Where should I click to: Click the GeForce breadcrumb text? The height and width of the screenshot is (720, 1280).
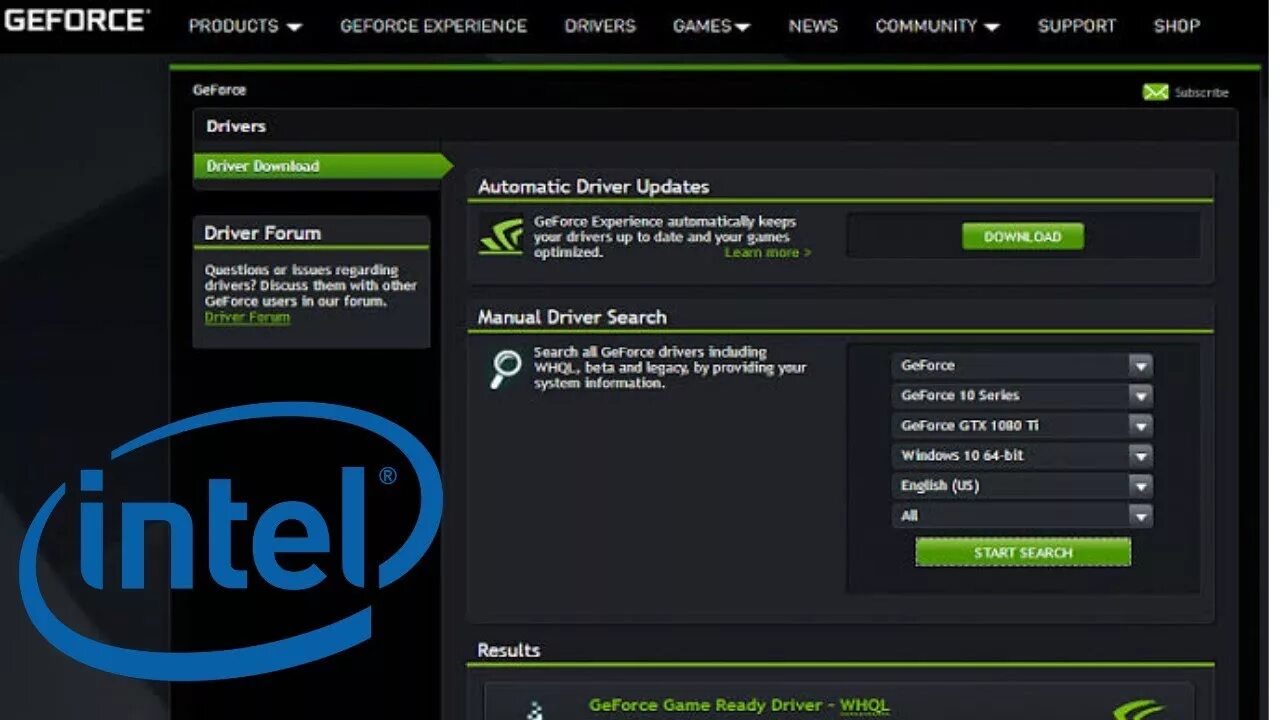(x=219, y=90)
